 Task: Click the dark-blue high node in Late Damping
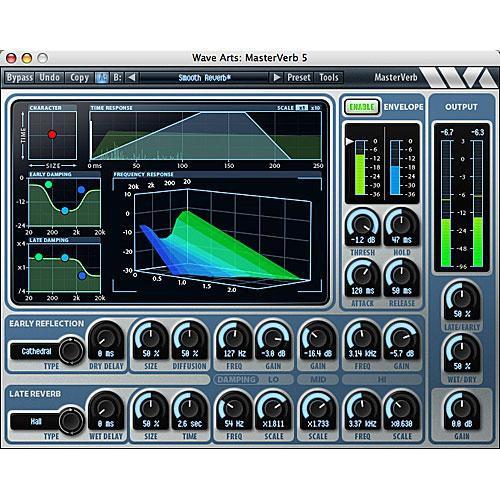click(82, 276)
